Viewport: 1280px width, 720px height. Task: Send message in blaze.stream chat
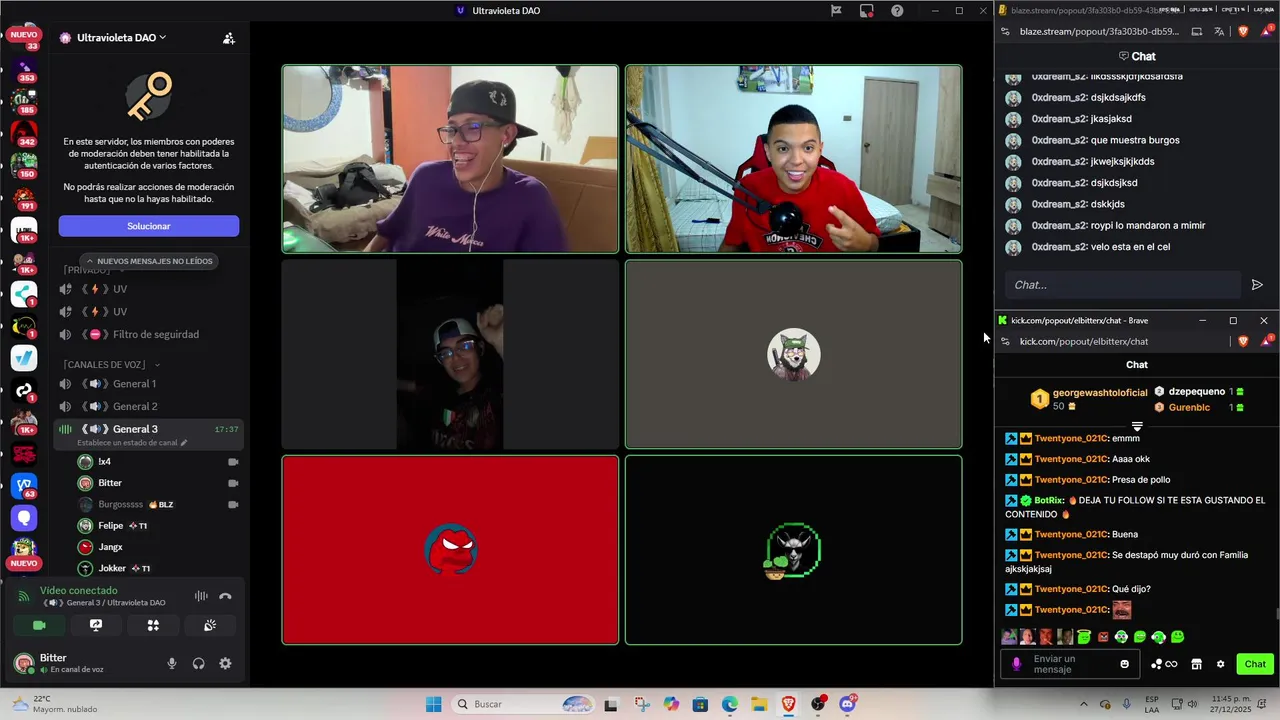click(1257, 285)
